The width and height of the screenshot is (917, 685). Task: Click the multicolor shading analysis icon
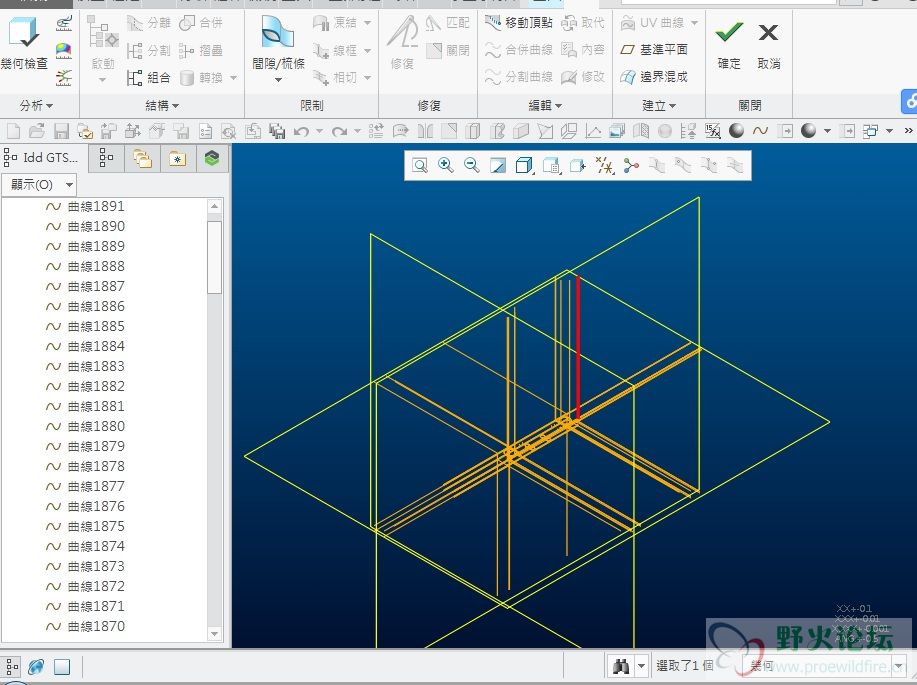click(x=64, y=50)
